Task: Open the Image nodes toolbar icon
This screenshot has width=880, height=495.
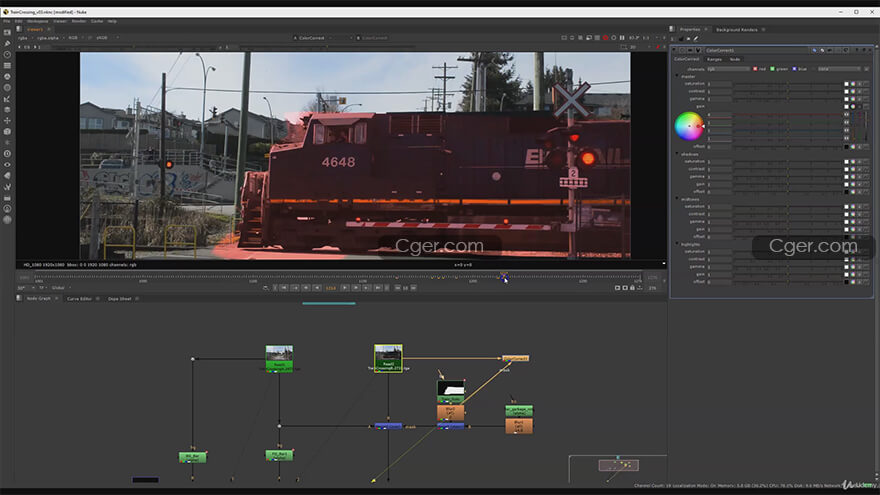Action: tap(7, 33)
